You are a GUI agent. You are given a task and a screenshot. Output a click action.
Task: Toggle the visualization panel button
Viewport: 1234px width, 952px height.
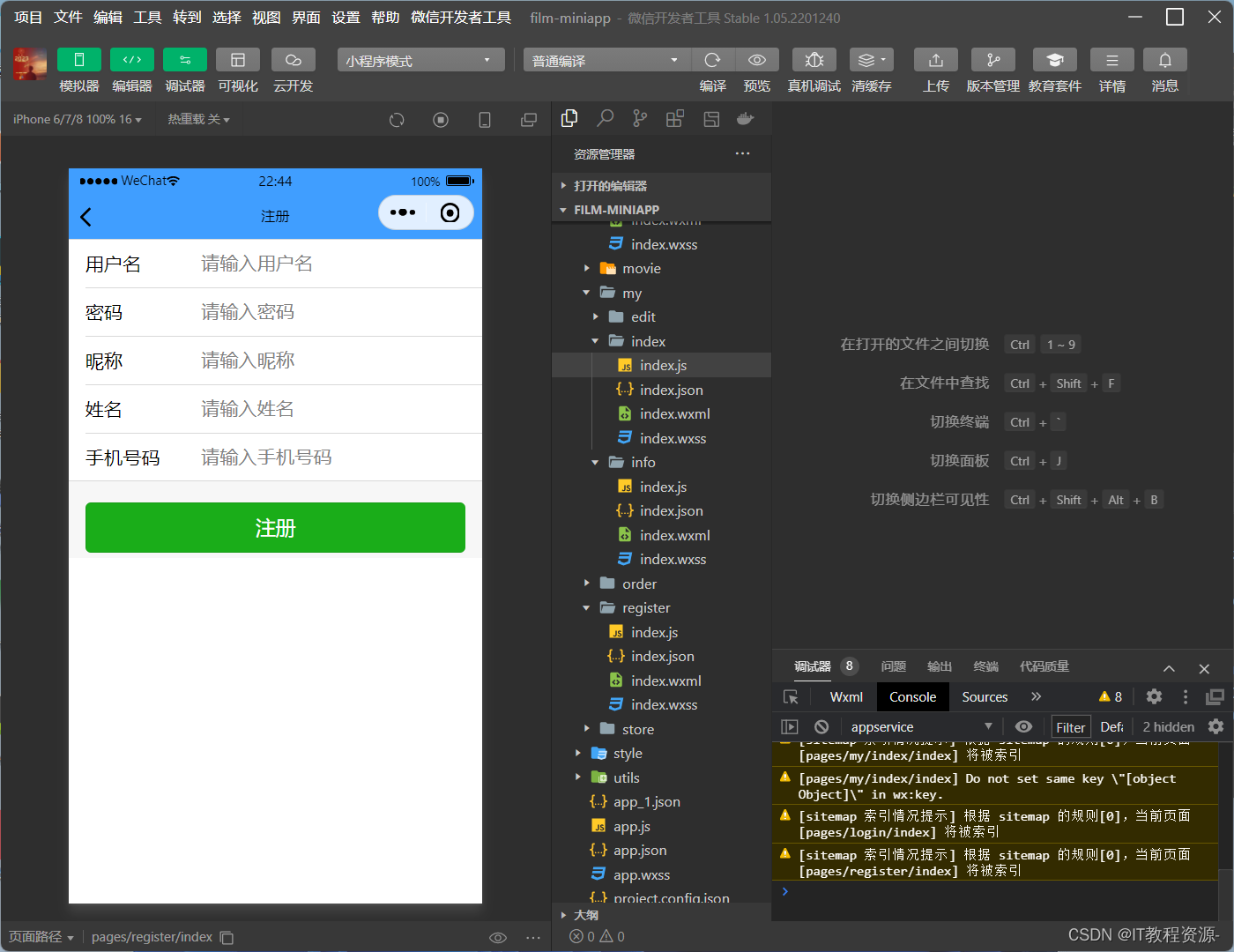238,59
